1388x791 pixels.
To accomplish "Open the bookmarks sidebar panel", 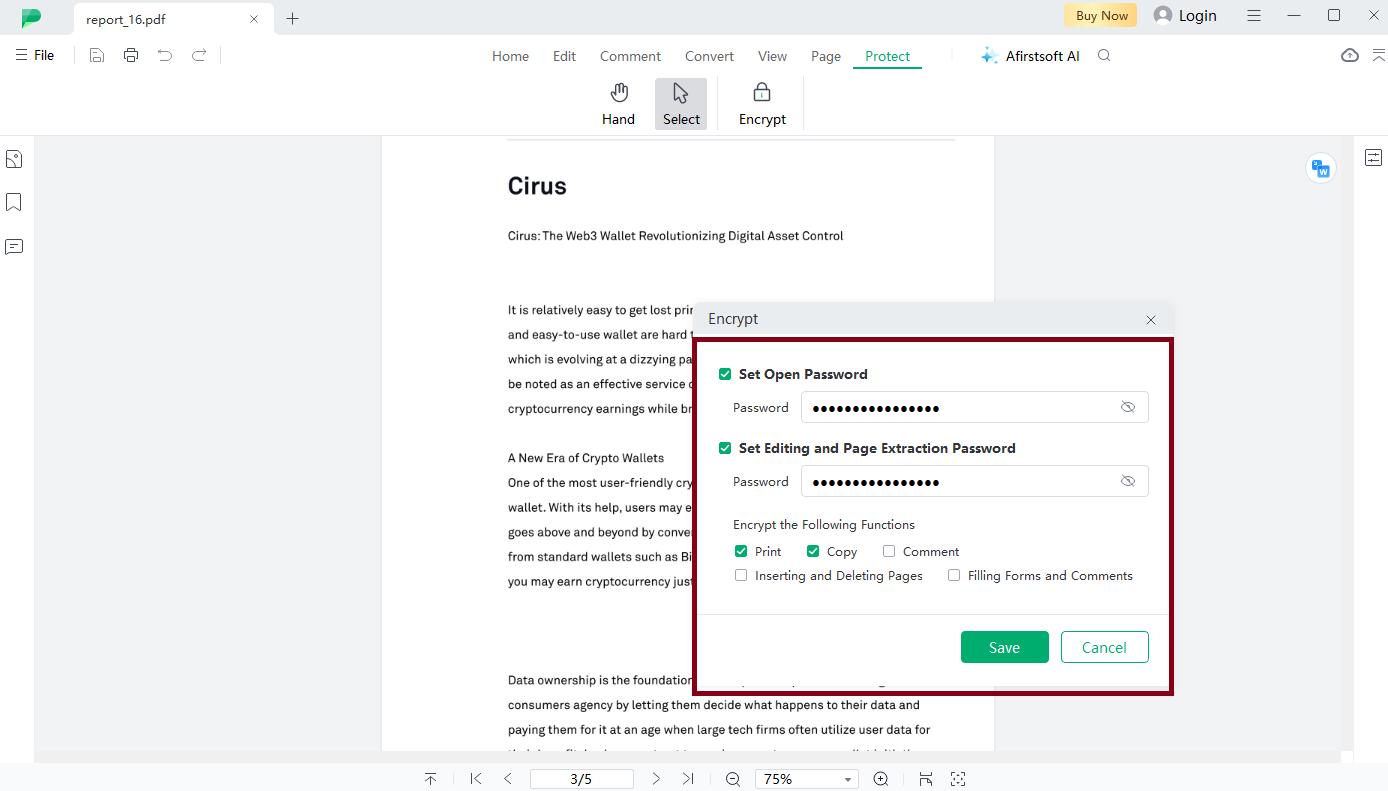I will pyautogui.click(x=14, y=203).
